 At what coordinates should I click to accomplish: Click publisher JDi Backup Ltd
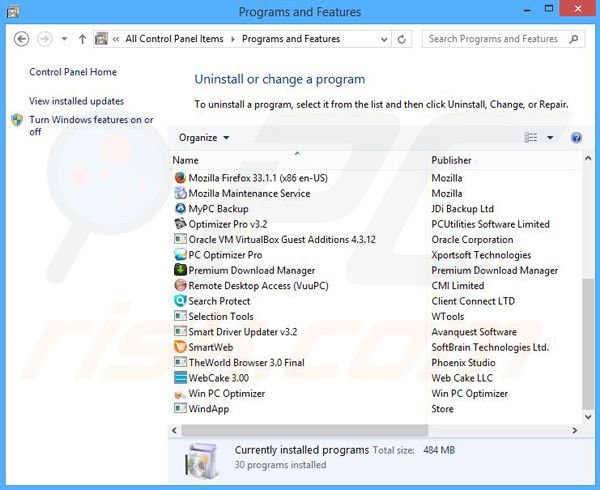pyautogui.click(x=463, y=209)
